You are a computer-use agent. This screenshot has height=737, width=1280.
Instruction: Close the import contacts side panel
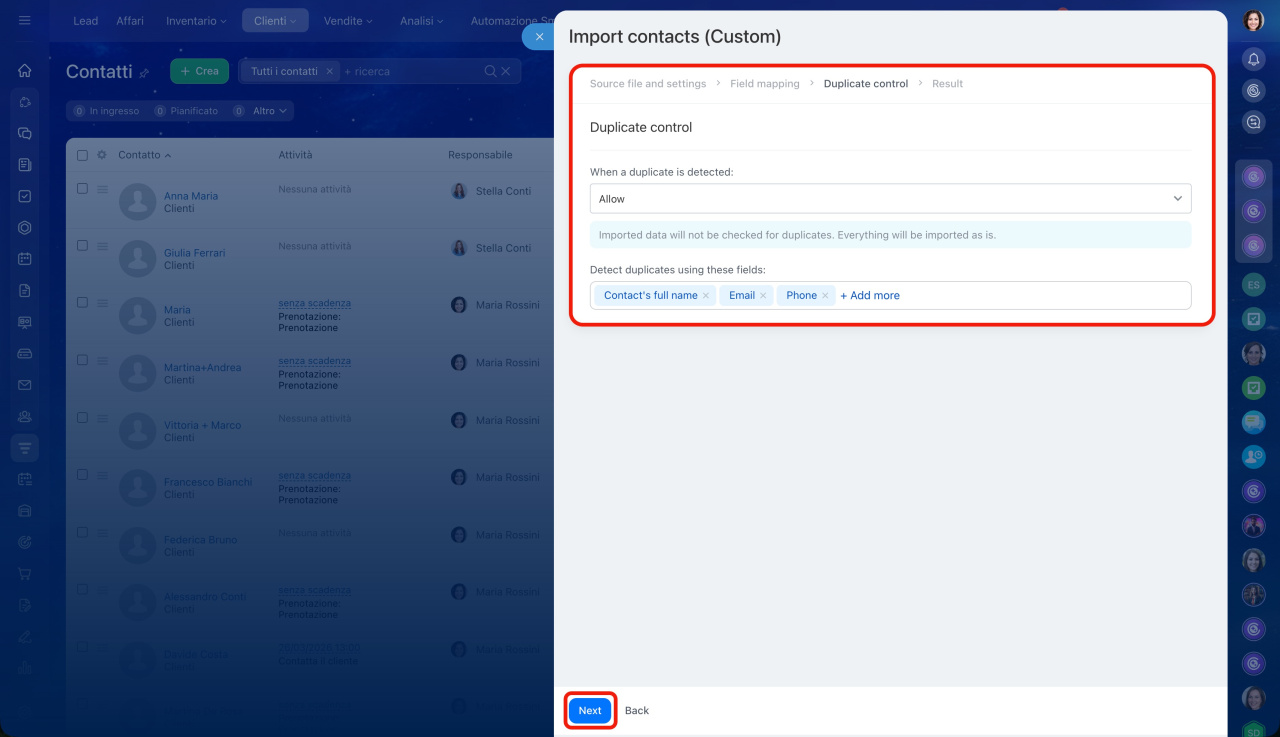tap(538, 37)
